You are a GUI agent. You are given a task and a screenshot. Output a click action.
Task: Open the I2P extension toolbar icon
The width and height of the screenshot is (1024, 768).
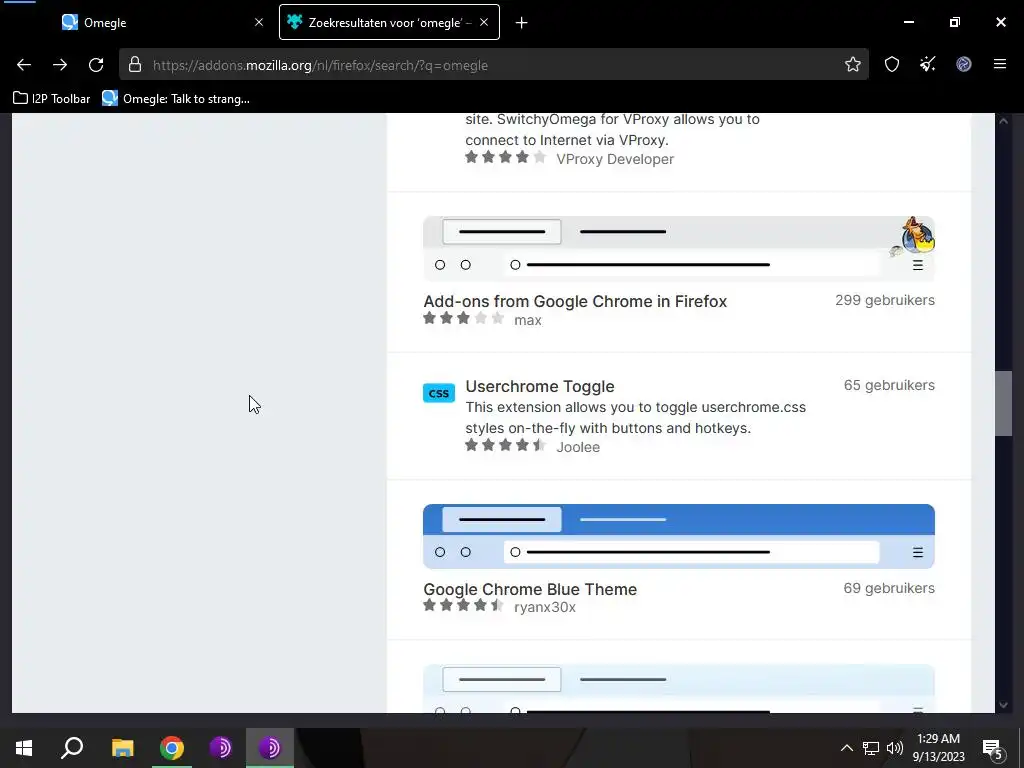click(x=963, y=64)
